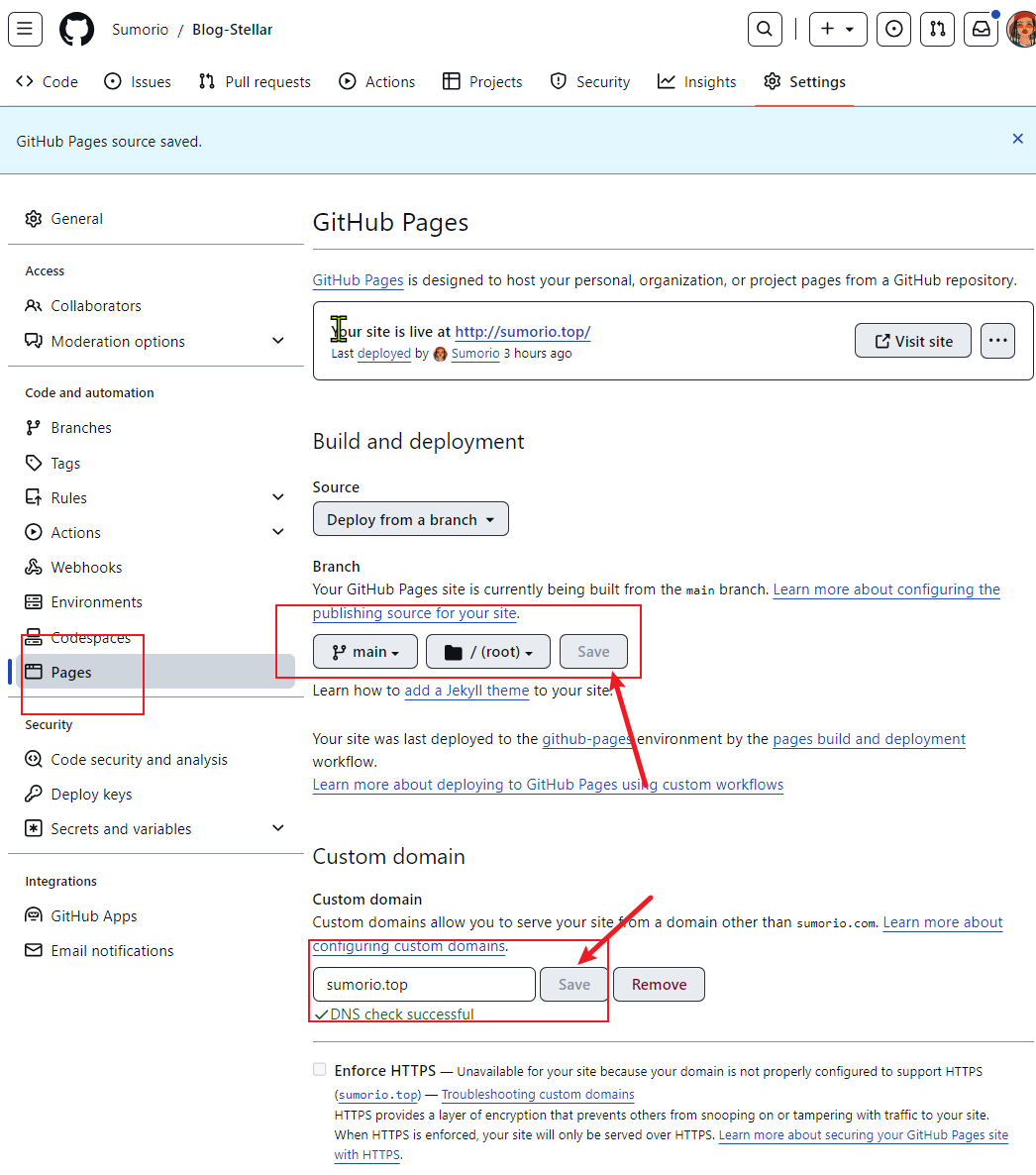Open the hamburger navigation menu
Screen dimensions: 1036x1175
[x=25, y=29]
